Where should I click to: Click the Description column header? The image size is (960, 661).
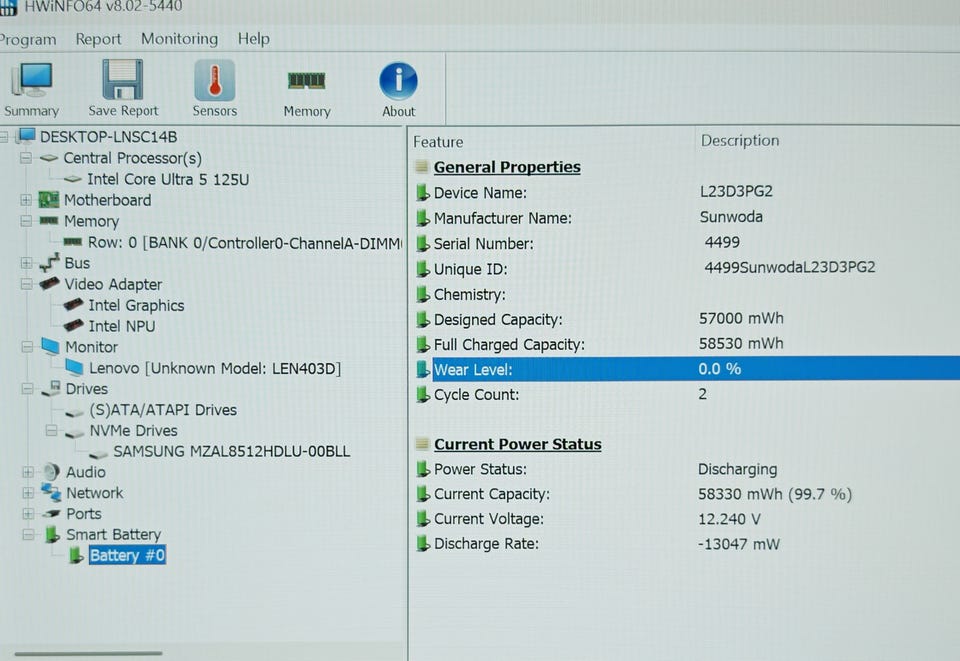click(x=740, y=140)
